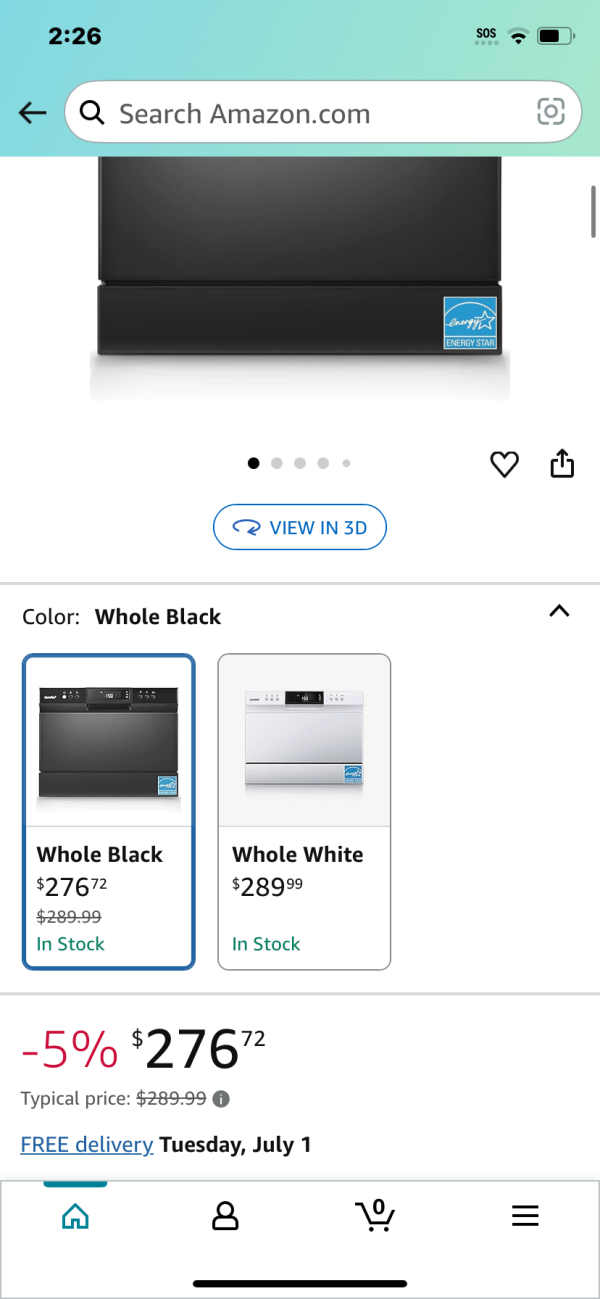Click the VIEW IN 3D button
This screenshot has width=600, height=1299.
pyautogui.click(x=300, y=527)
